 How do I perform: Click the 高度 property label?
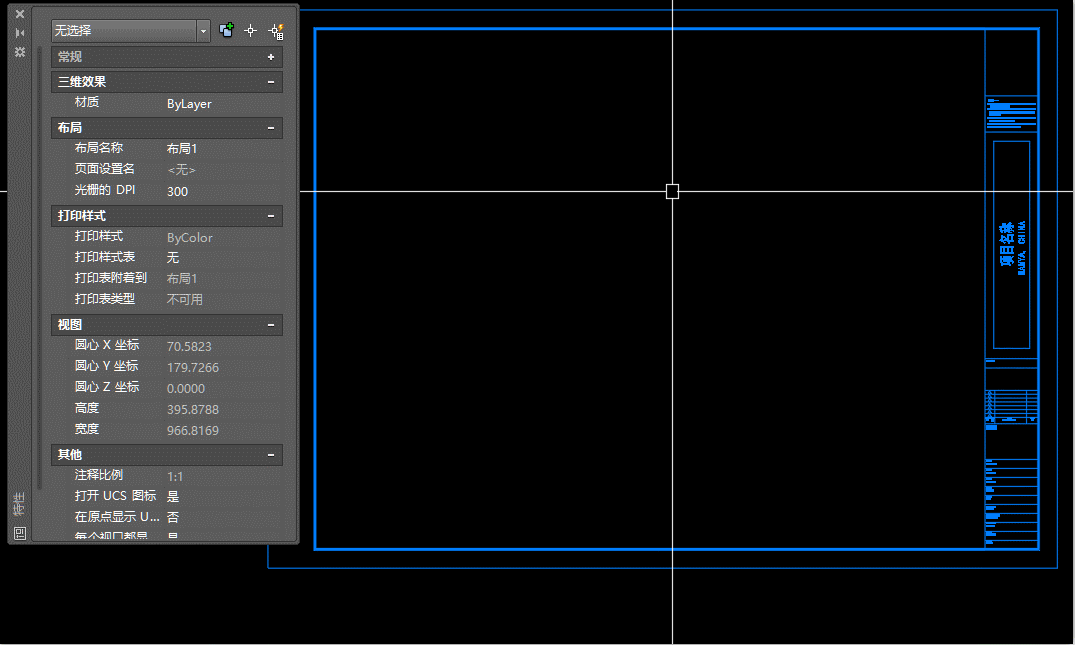point(87,408)
